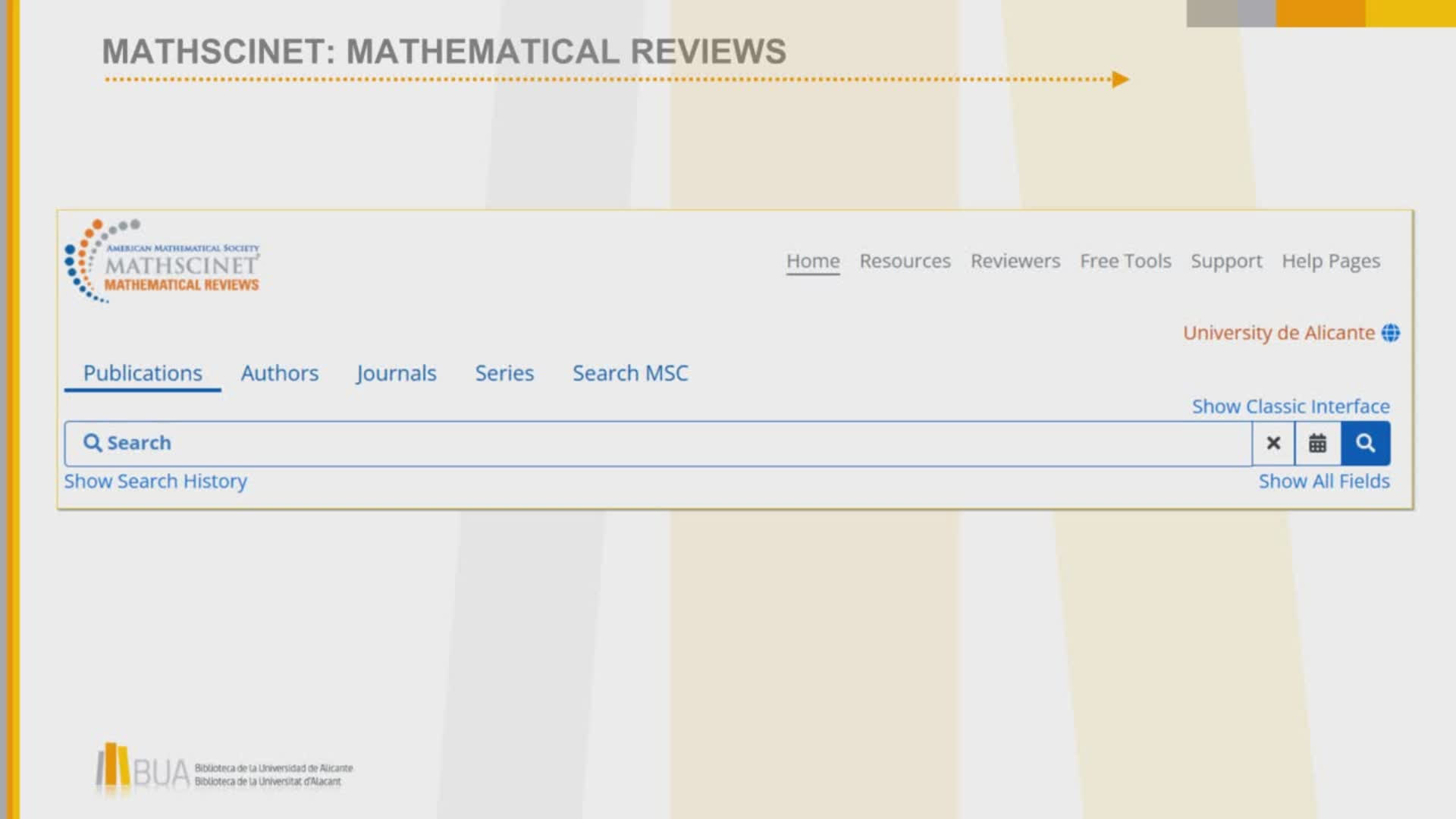Expand Show All Fields
This screenshot has height=819, width=1456.
1324,482
